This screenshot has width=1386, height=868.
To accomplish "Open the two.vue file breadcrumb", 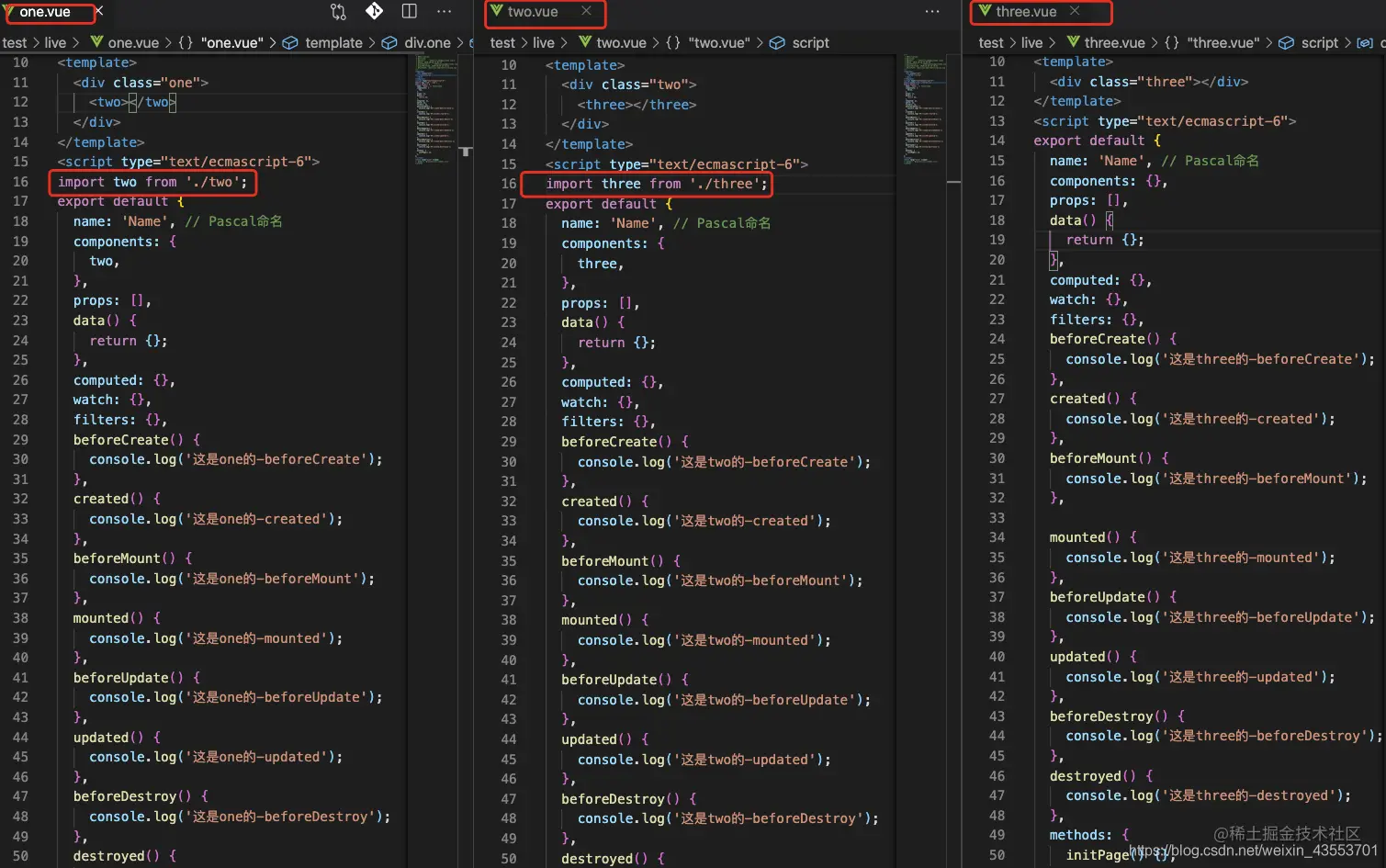I will click(x=621, y=43).
